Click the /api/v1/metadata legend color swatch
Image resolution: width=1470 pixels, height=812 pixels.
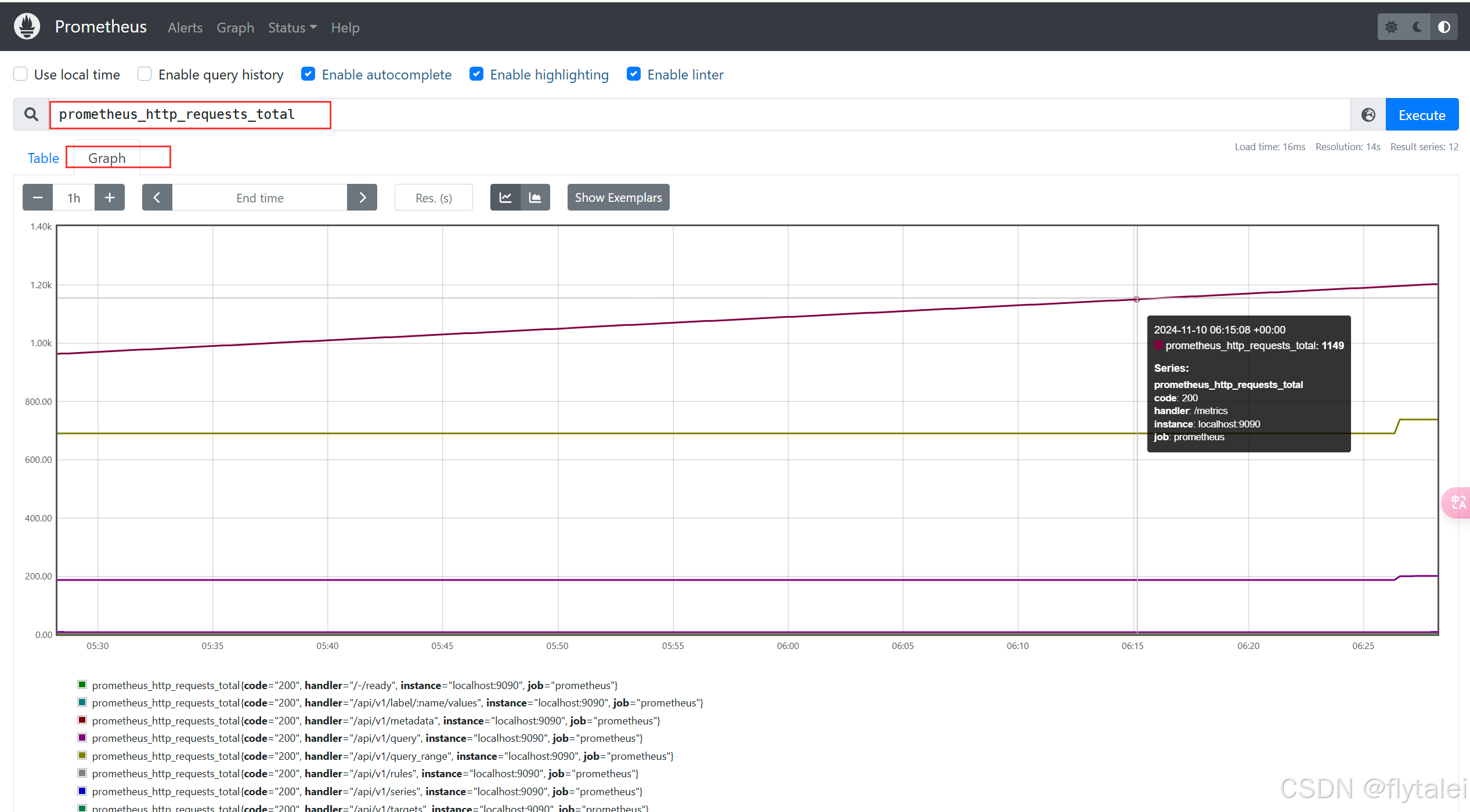coord(82,720)
